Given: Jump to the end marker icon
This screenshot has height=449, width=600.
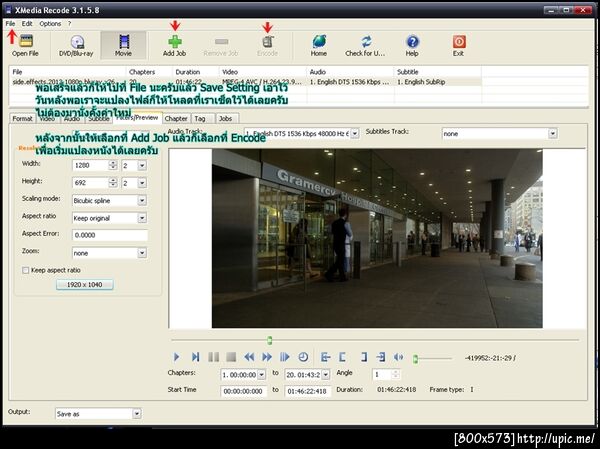Looking at the screenshot, I should 381,357.
